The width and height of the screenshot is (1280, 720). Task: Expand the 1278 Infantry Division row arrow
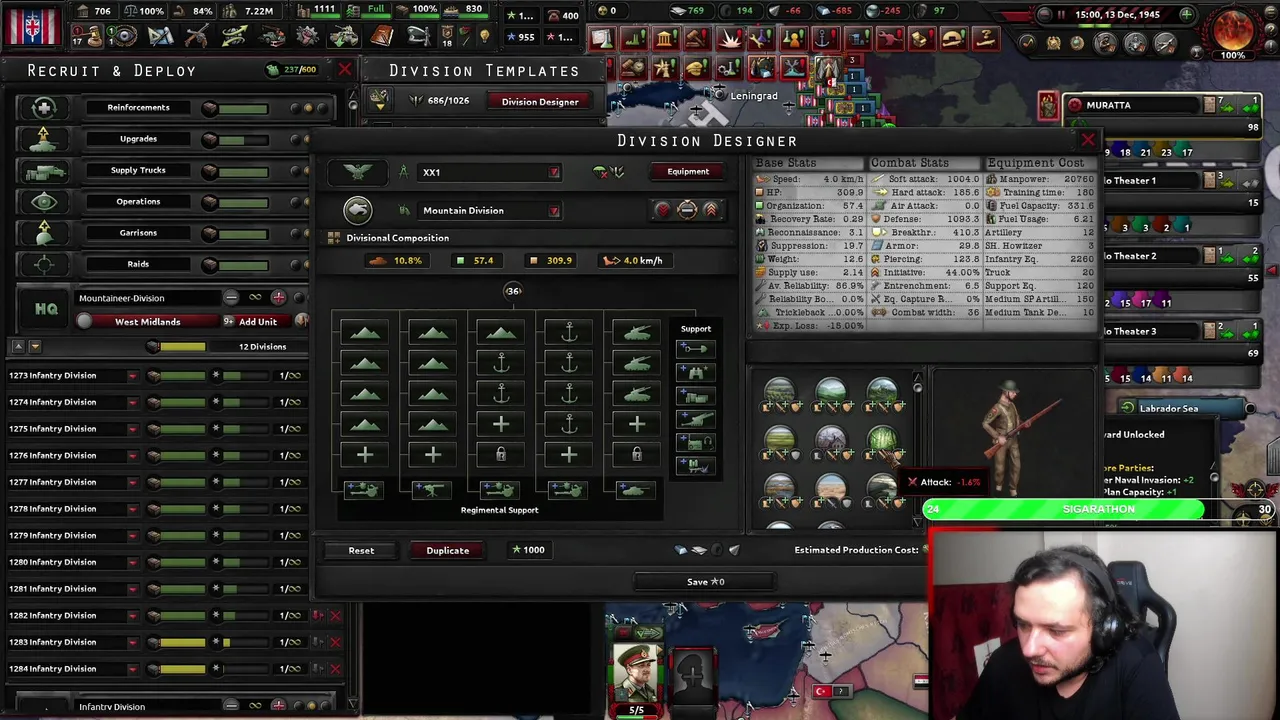pyautogui.click(x=132, y=509)
